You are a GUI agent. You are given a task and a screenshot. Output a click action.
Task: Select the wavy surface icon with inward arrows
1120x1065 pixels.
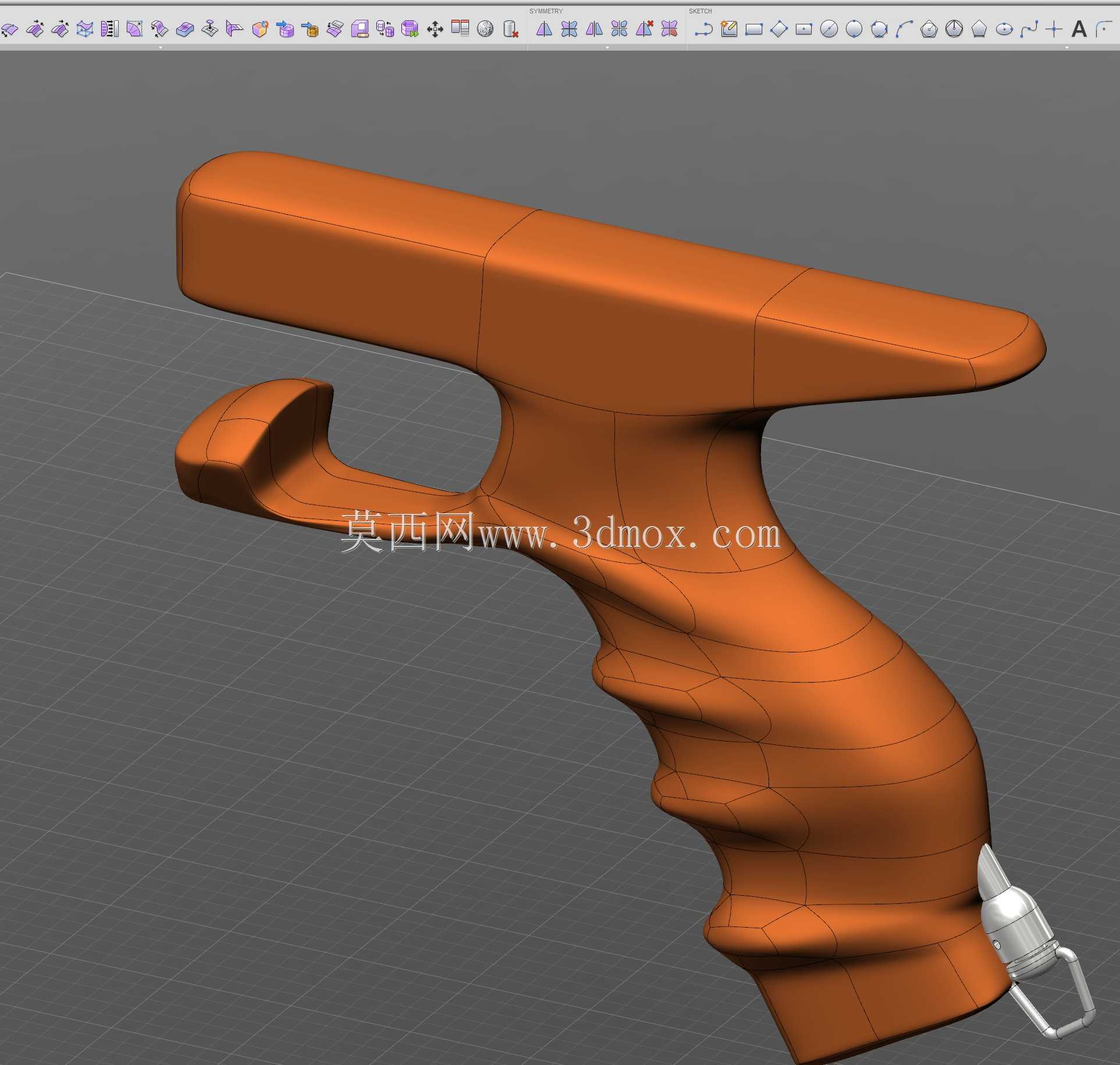[160, 29]
